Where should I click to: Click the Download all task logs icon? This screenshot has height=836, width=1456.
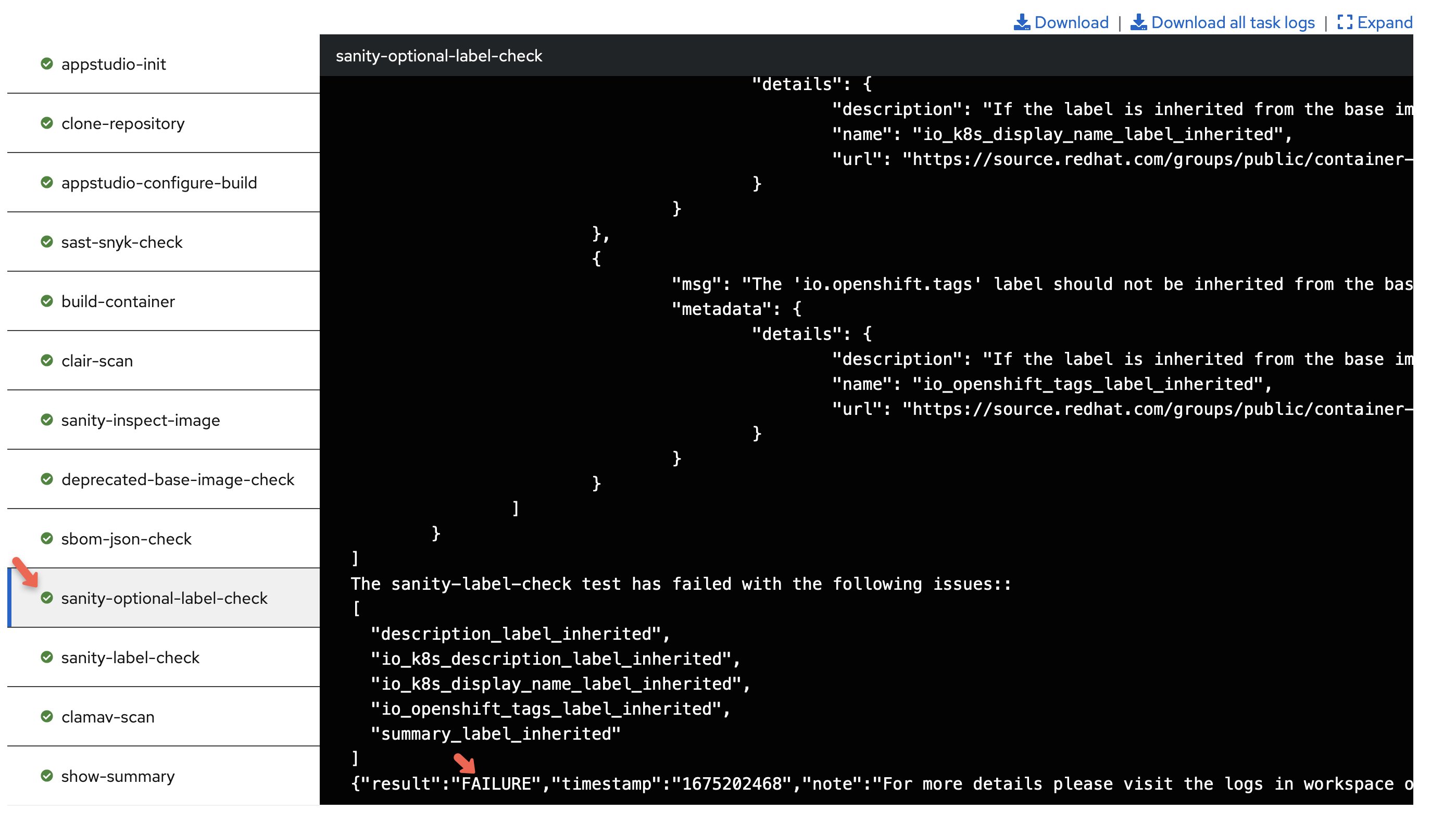pyautogui.click(x=1138, y=22)
